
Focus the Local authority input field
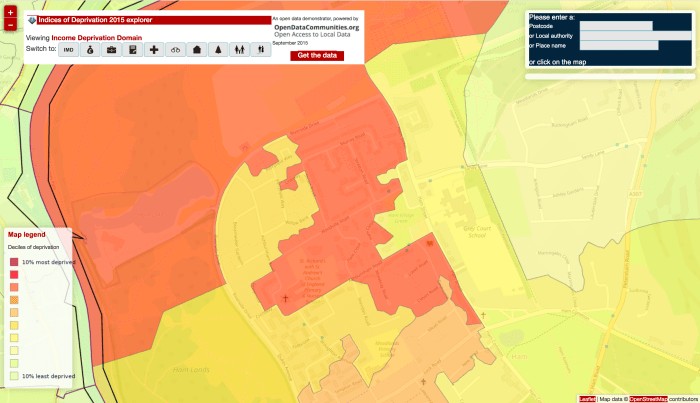[x=635, y=35]
